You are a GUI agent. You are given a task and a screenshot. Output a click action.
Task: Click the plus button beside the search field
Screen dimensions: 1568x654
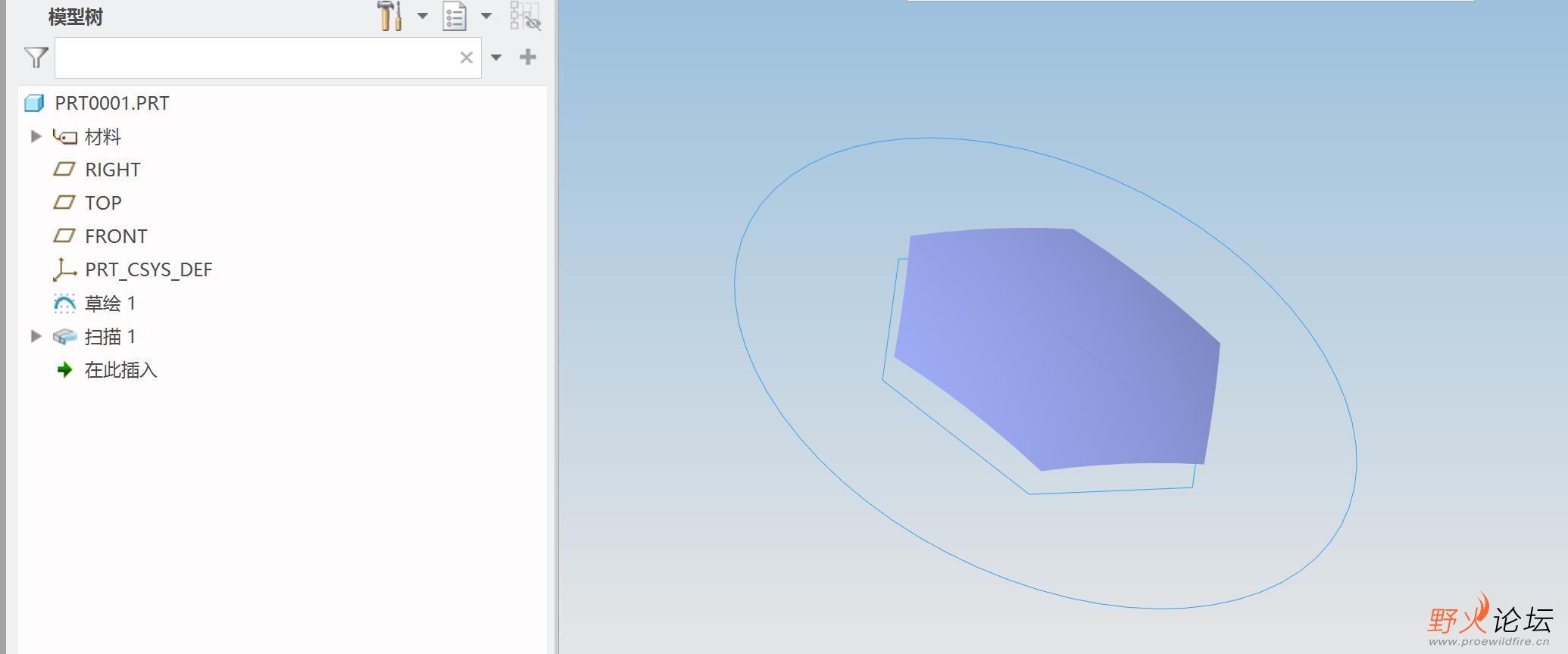(x=528, y=57)
